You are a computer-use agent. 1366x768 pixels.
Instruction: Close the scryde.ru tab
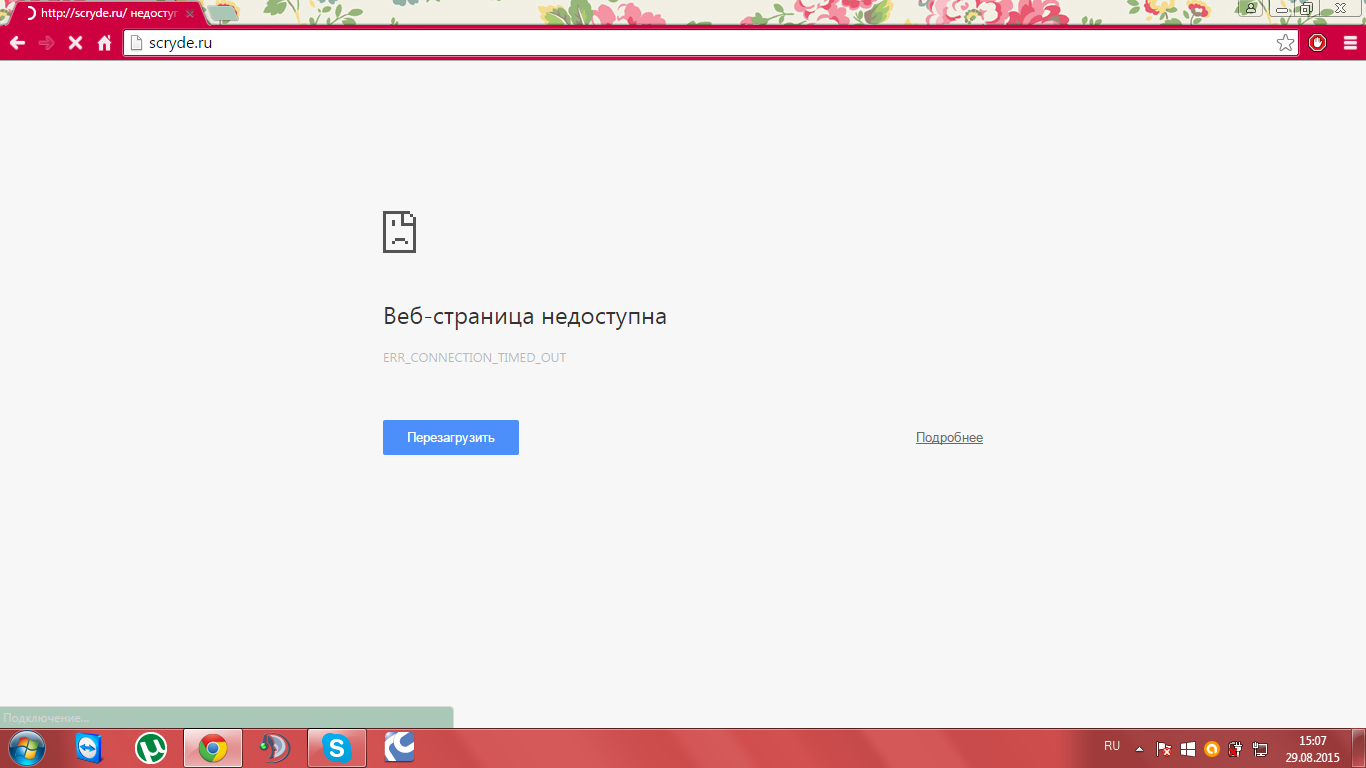pyautogui.click(x=190, y=14)
